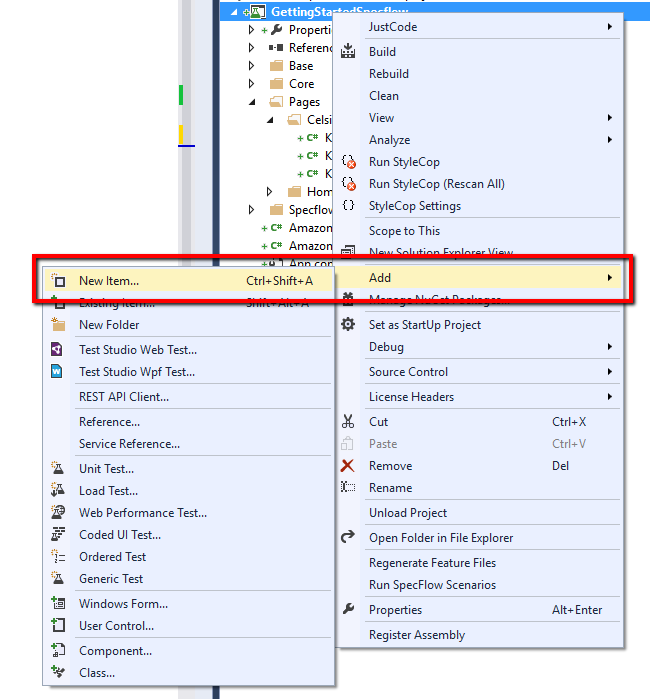
Task: Click the scissors Cut icon
Action: tap(348, 422)
